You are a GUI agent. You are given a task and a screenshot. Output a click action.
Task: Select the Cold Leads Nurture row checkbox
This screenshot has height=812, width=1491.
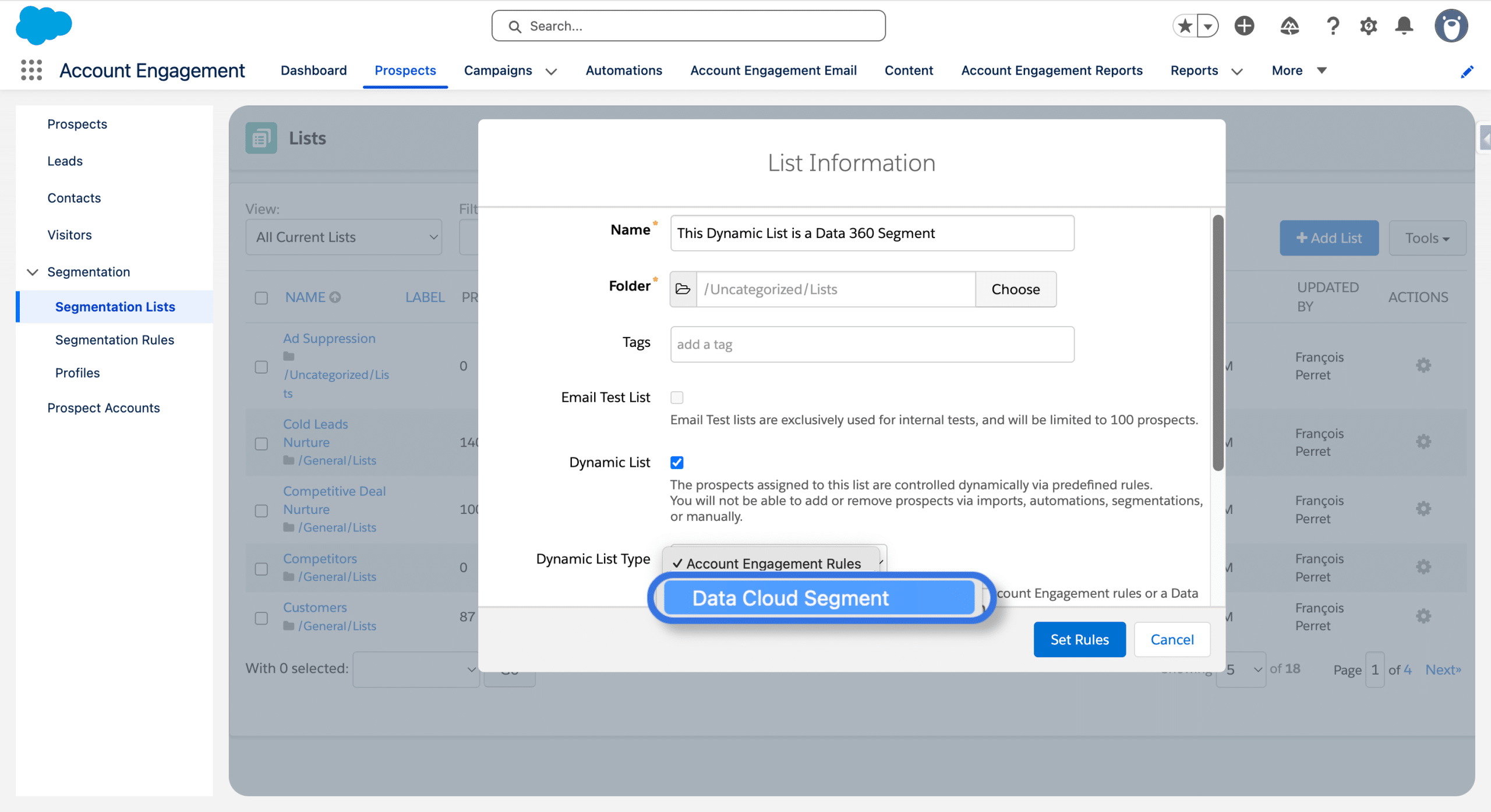click(x=262, y=444)
